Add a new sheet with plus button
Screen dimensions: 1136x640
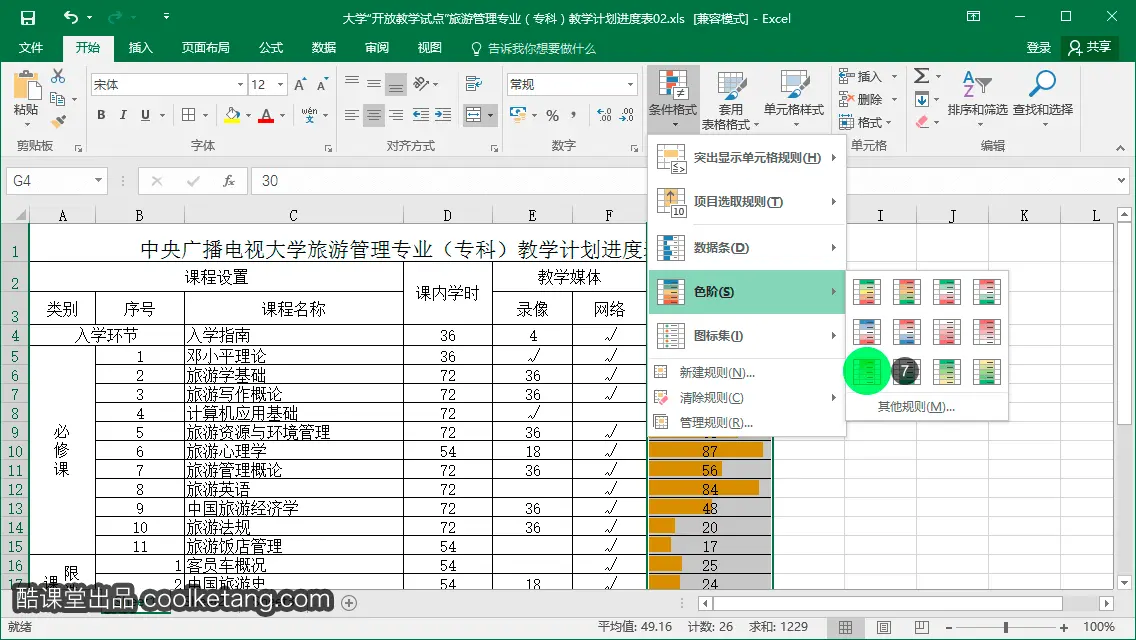[x=349, y=602]
